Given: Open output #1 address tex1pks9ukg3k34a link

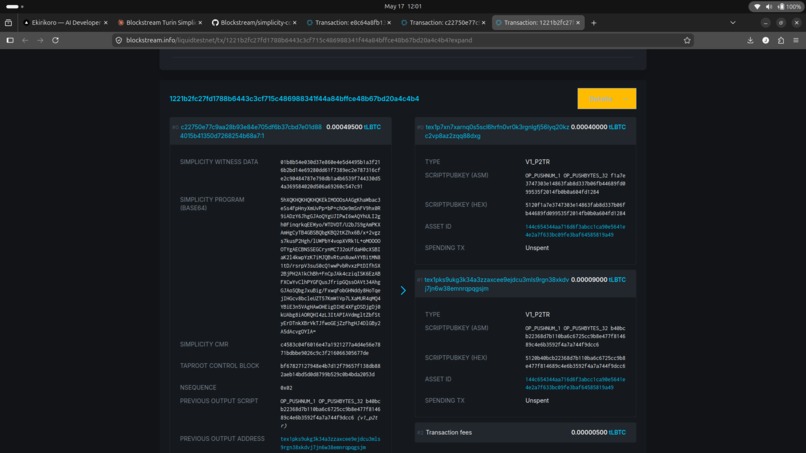Looking at the screenshot, I should click(x=497, y=284).
